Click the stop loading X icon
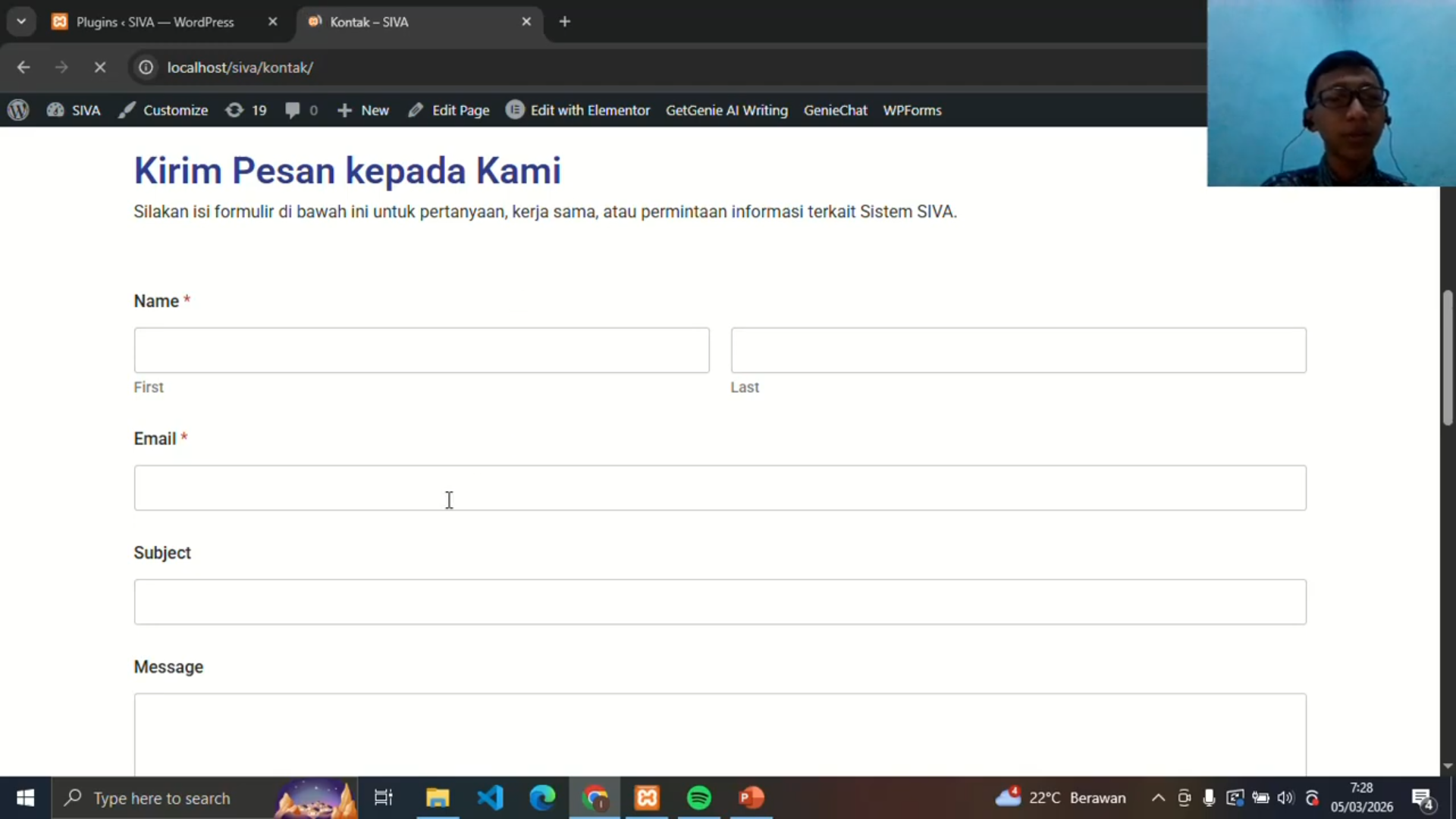 [99, 67]
